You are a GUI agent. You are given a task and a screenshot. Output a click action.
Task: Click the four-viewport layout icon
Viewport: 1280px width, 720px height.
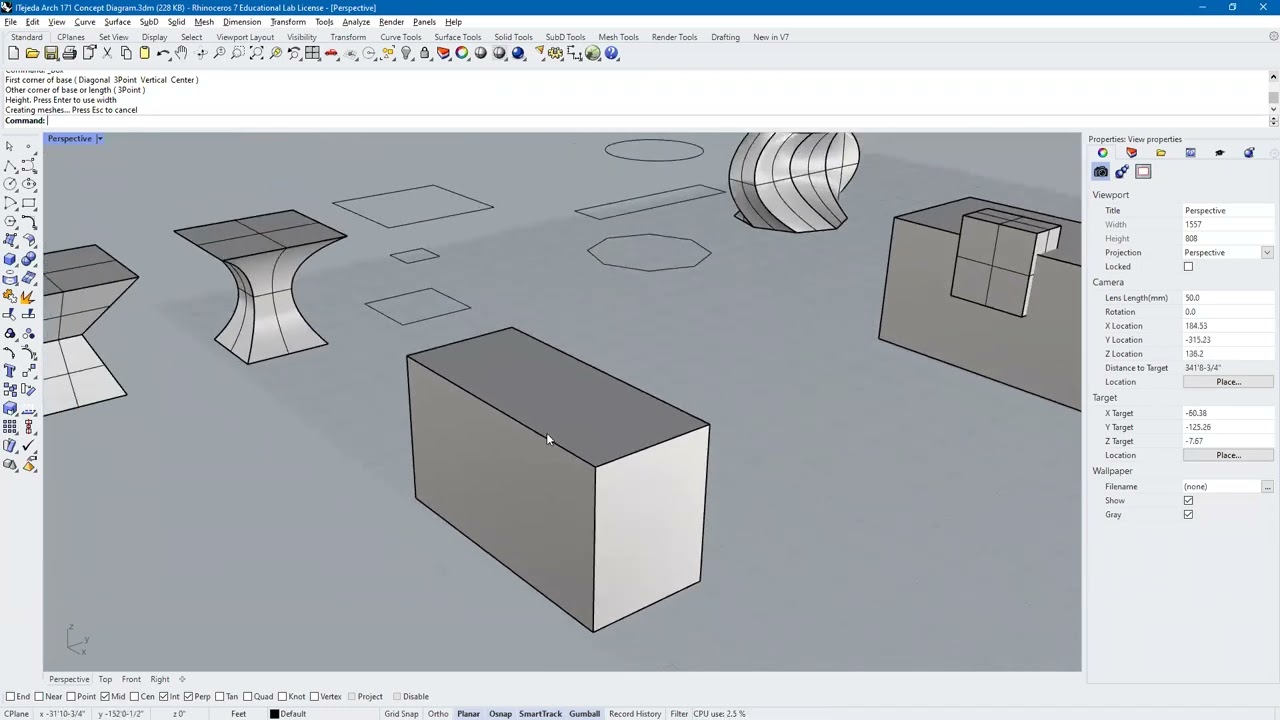point(313,53)
